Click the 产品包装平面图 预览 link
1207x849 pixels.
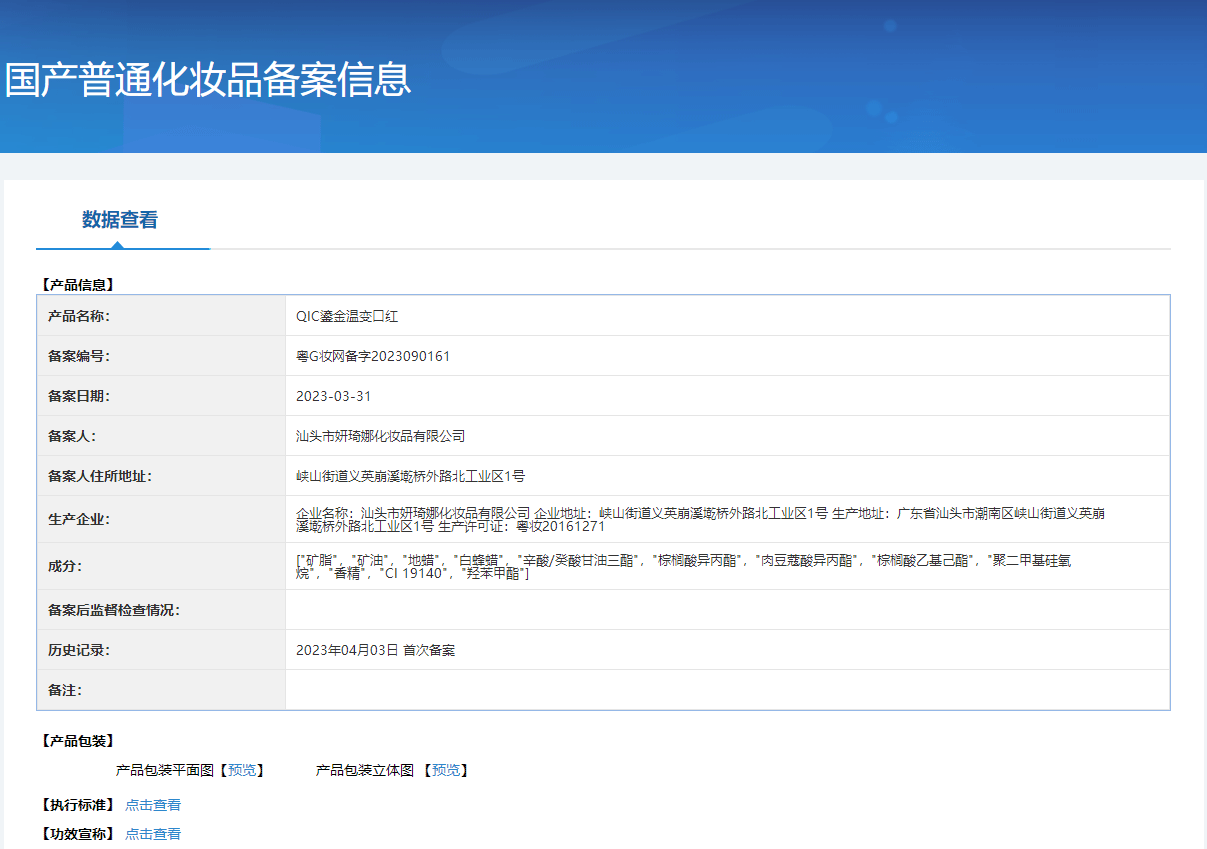pyautogui.click(x=242, y=770)
